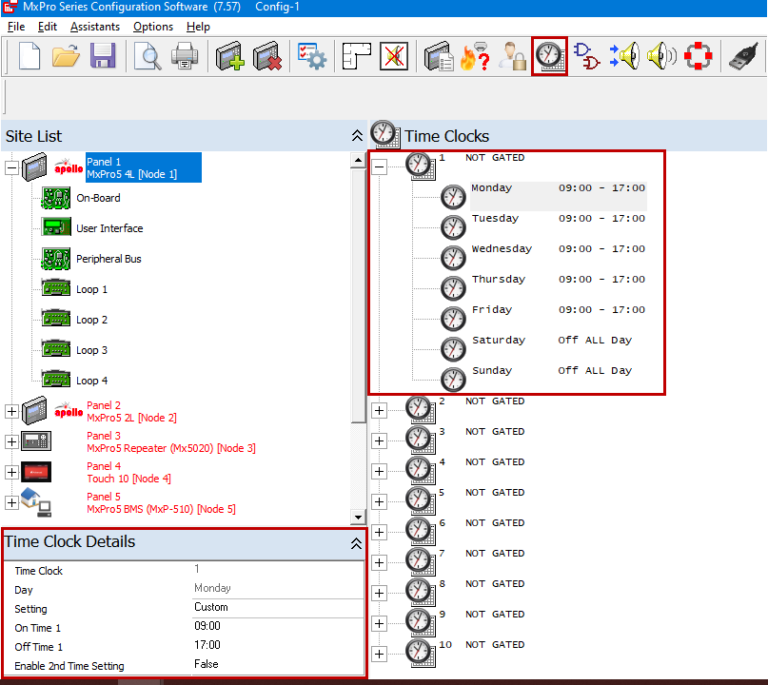768x685 pixels.
Task: Open the Assistants menu
Action: click(95, 27)
